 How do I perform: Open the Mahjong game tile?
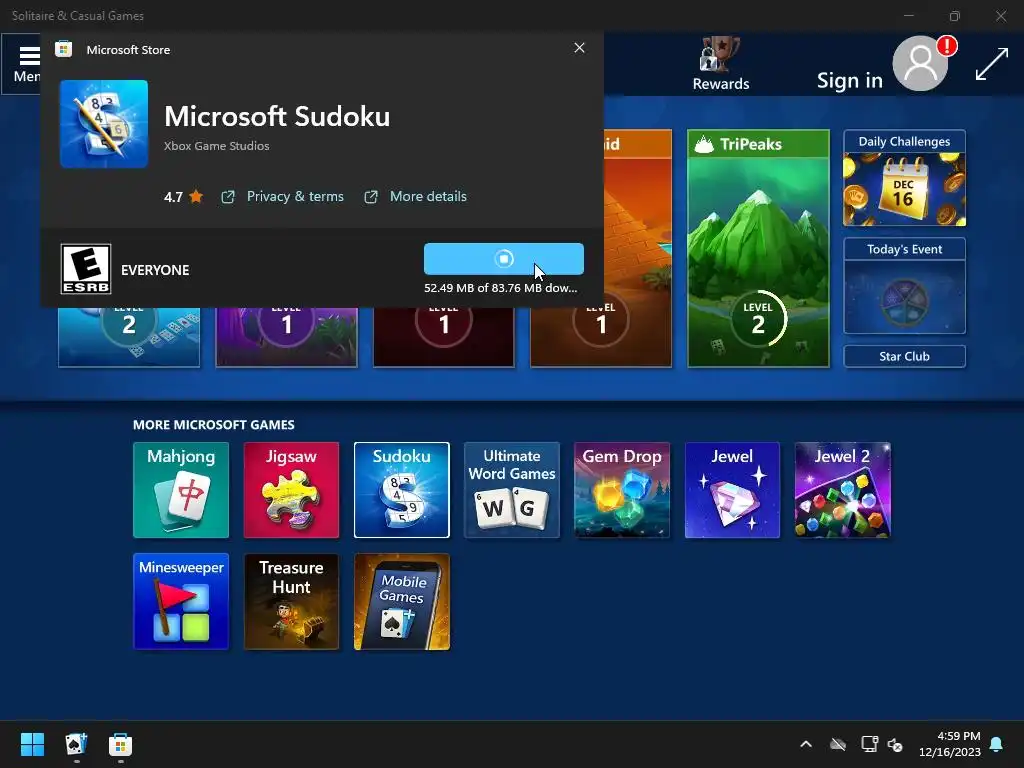[x=181, y=490]
